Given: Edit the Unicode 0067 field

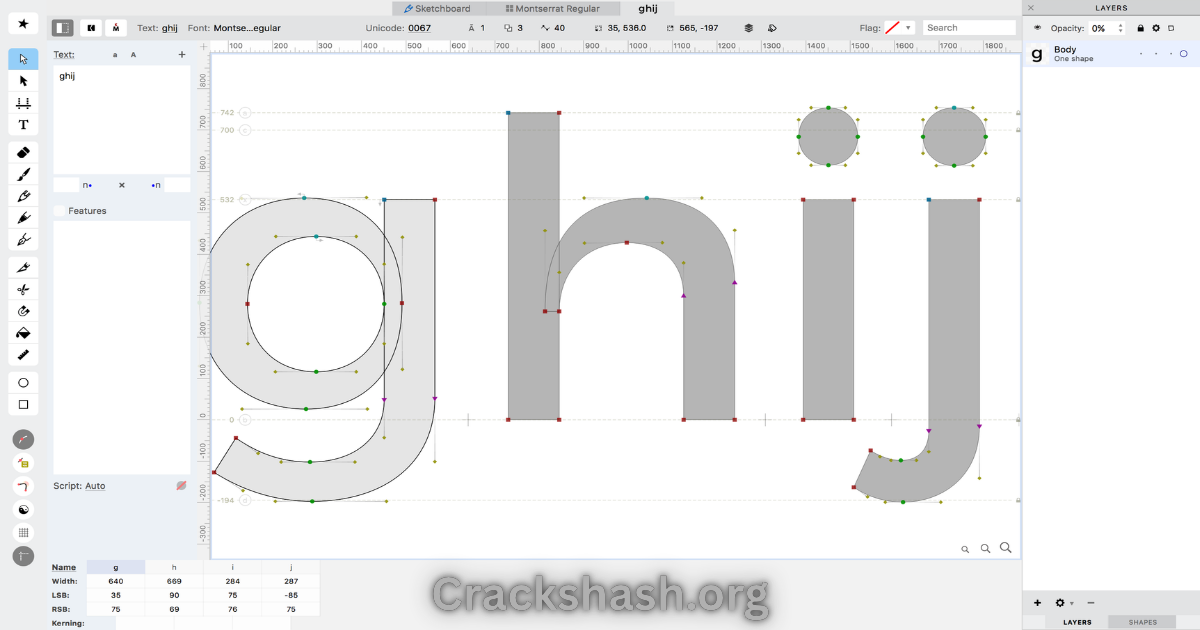Looking at the screenshot, I should pos(419,28).
